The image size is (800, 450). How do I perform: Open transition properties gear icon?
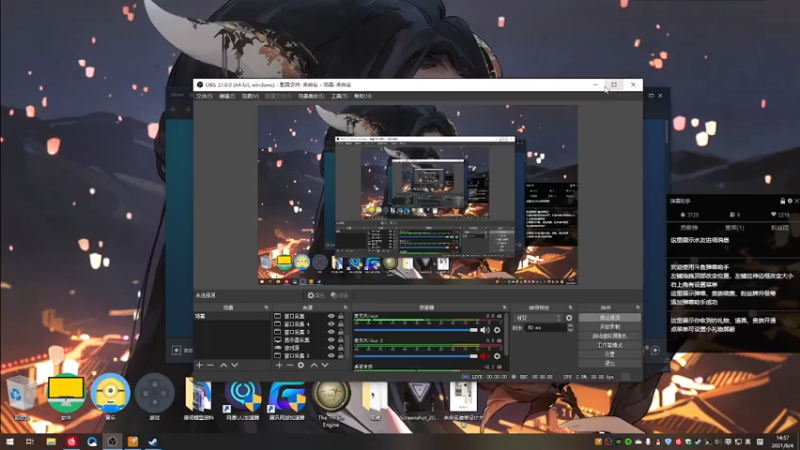click(569, 318)
